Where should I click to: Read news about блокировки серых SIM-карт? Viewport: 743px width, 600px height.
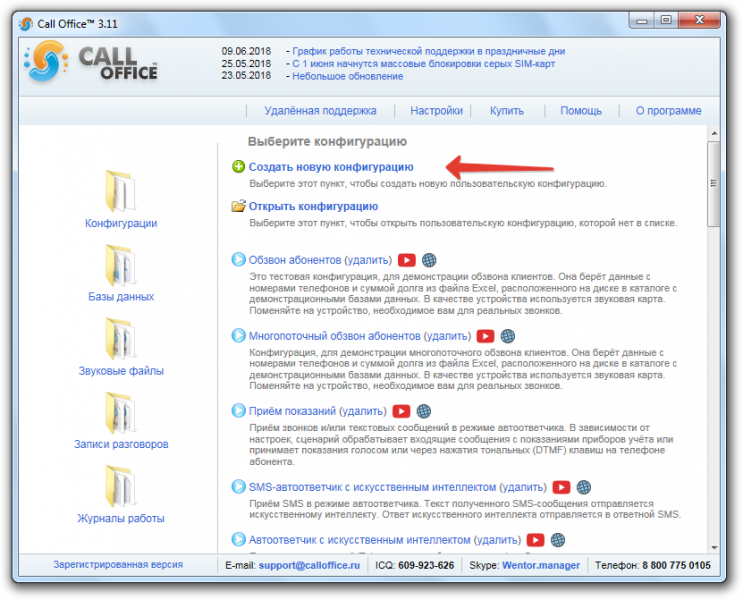click(x=423, y=64)
